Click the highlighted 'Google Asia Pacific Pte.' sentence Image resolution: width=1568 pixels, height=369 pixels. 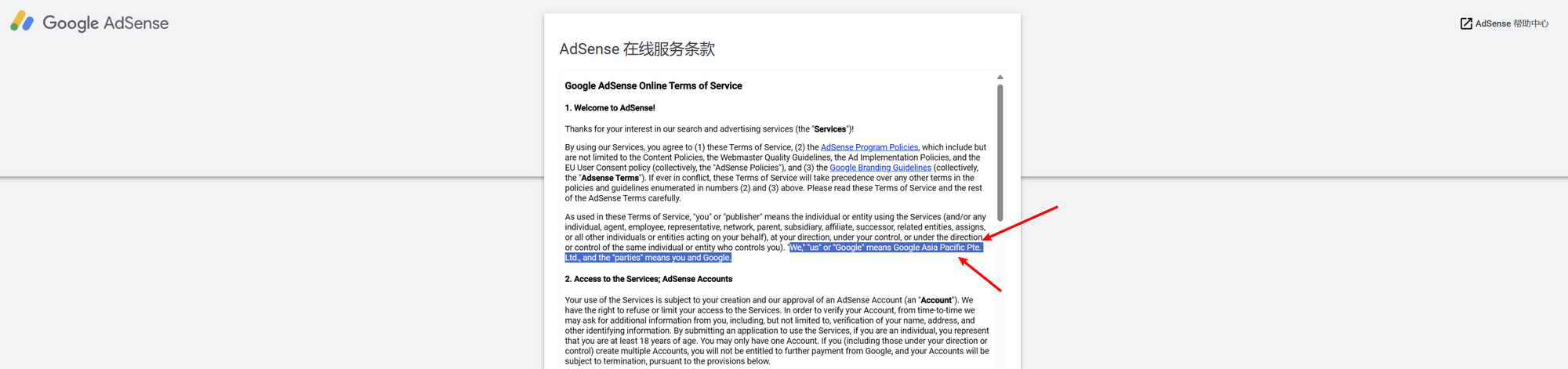(x=774, y=252)
